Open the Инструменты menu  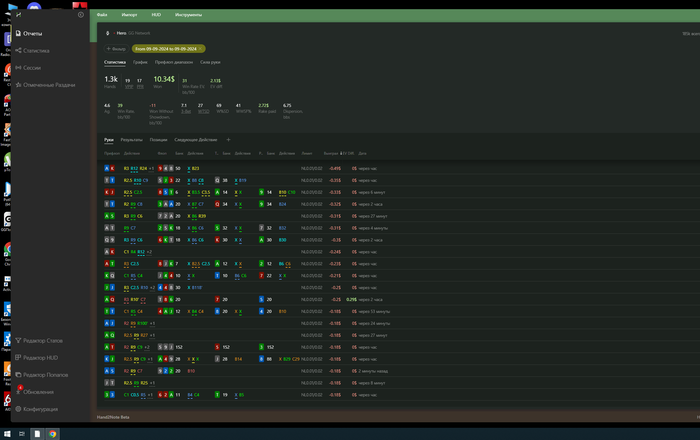pyautogui.click(x=188, y=15)
